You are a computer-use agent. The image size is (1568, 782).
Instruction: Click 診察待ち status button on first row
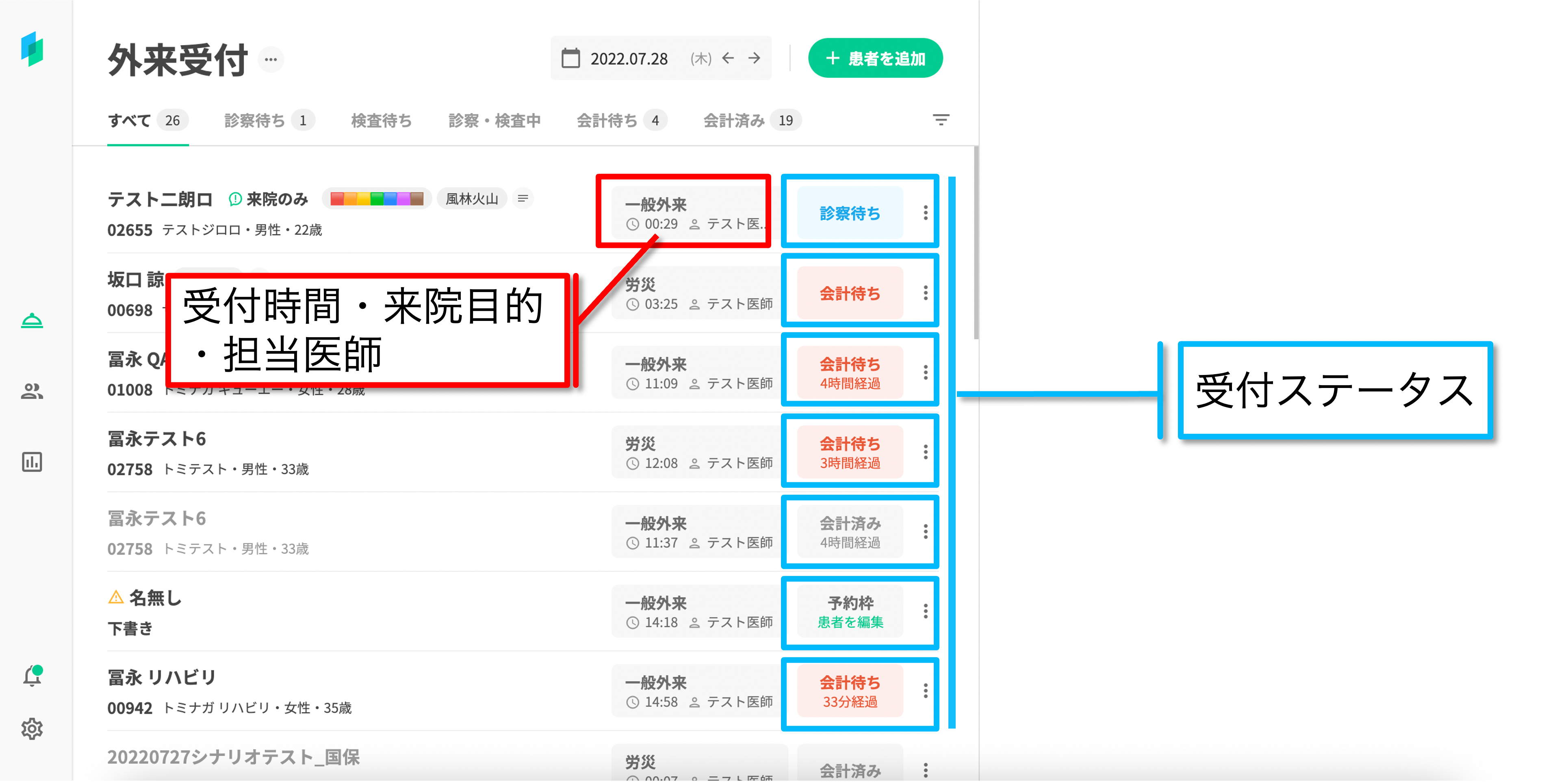coord(850,213)
